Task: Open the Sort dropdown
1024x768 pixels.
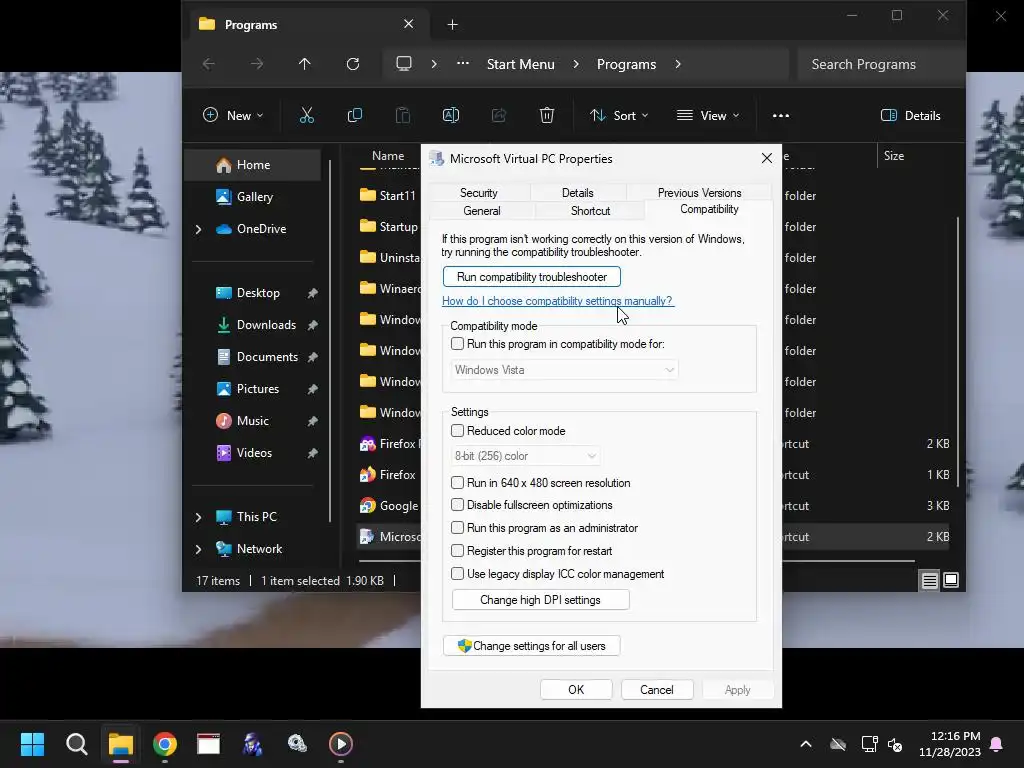Action: coord(619,116)
